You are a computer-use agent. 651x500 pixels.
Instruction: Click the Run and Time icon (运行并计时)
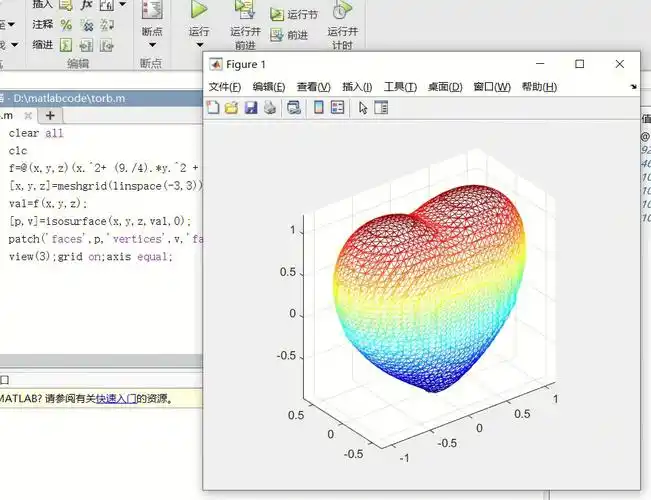click(x=342, y=9)
